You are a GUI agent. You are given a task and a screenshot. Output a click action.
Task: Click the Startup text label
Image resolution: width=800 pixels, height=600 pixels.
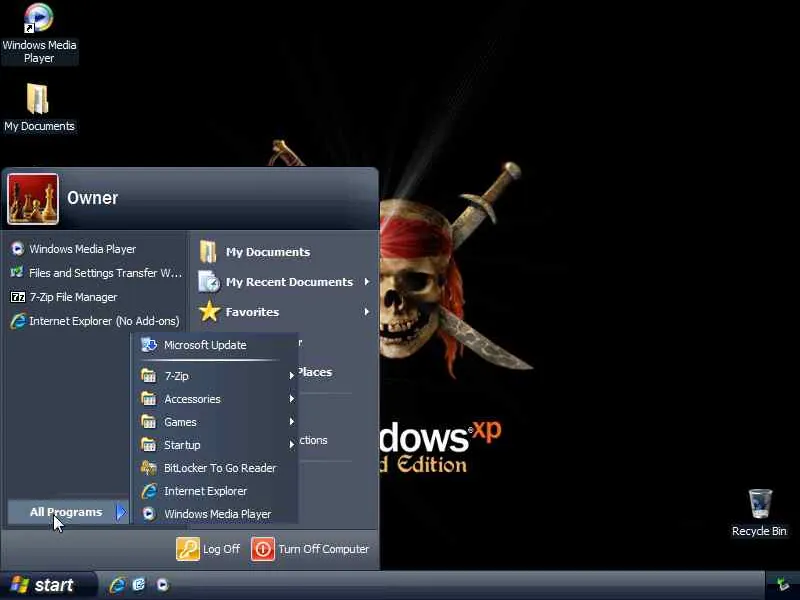coord(182,445)
